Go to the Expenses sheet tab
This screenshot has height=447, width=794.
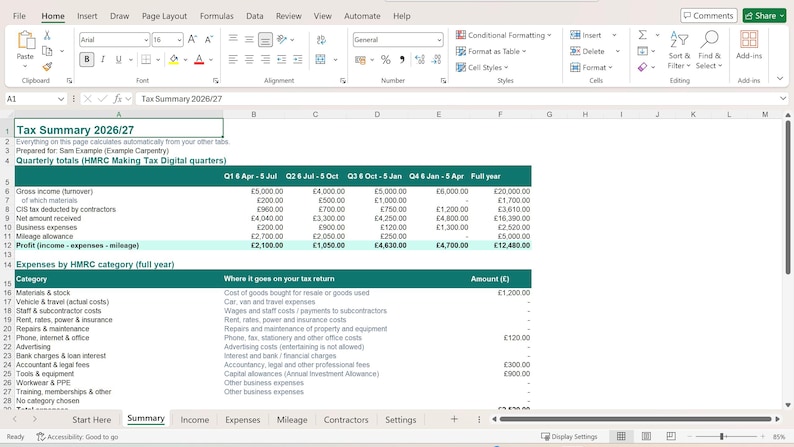pyautogui.click(x=243, y=420)
